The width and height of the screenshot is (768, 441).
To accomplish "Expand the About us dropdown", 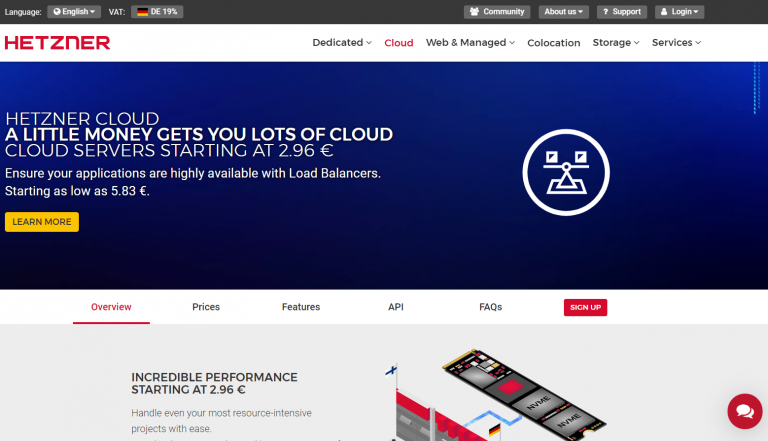I will pyautogui.click(x=563, y=12).
